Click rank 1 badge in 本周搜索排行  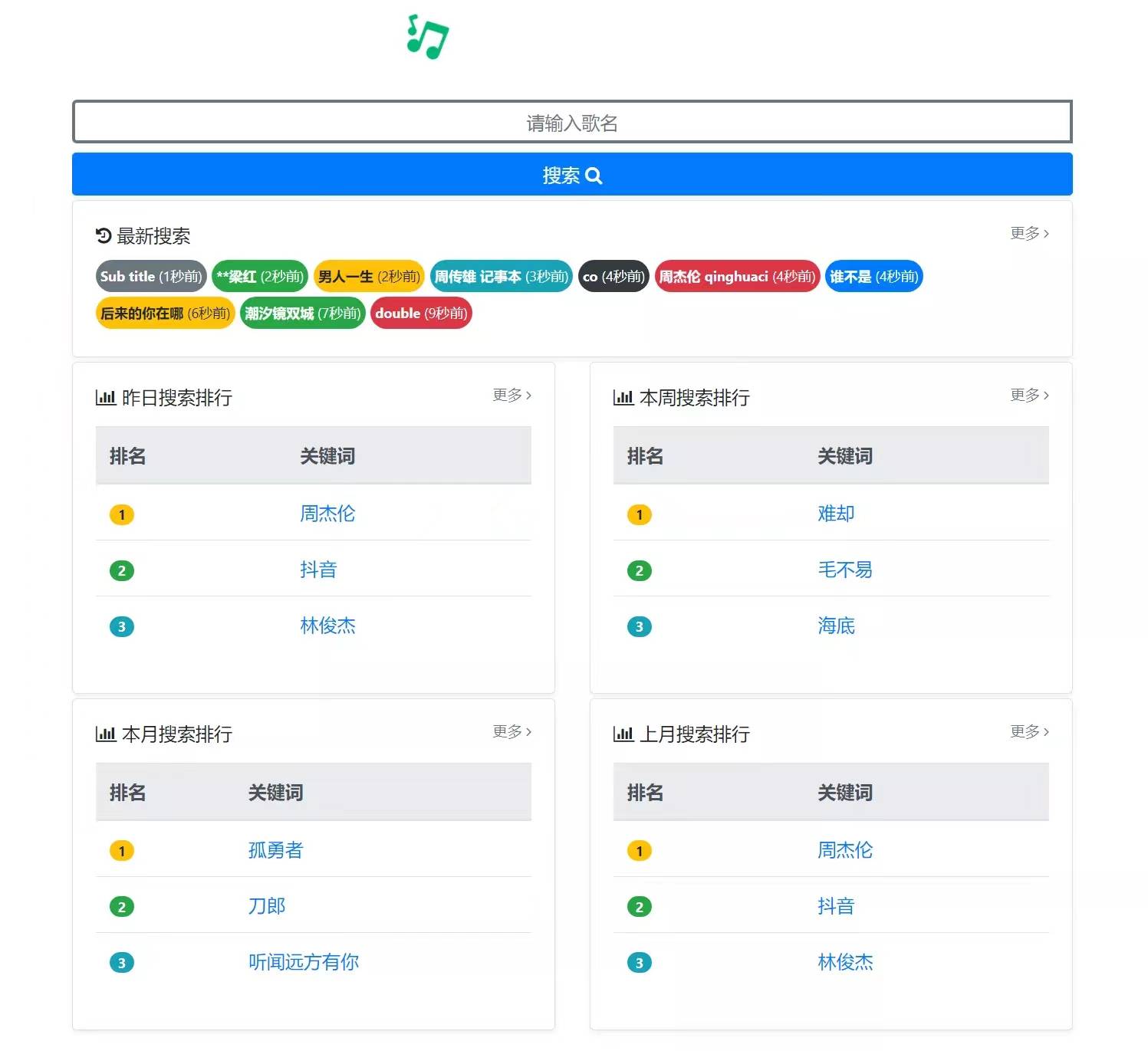pos(640,514)
